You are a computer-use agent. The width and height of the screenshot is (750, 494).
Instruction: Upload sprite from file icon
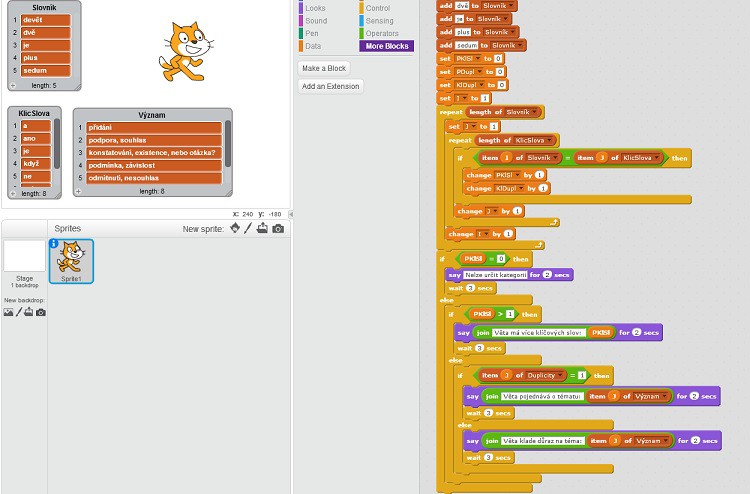click(x=262, y=228)
